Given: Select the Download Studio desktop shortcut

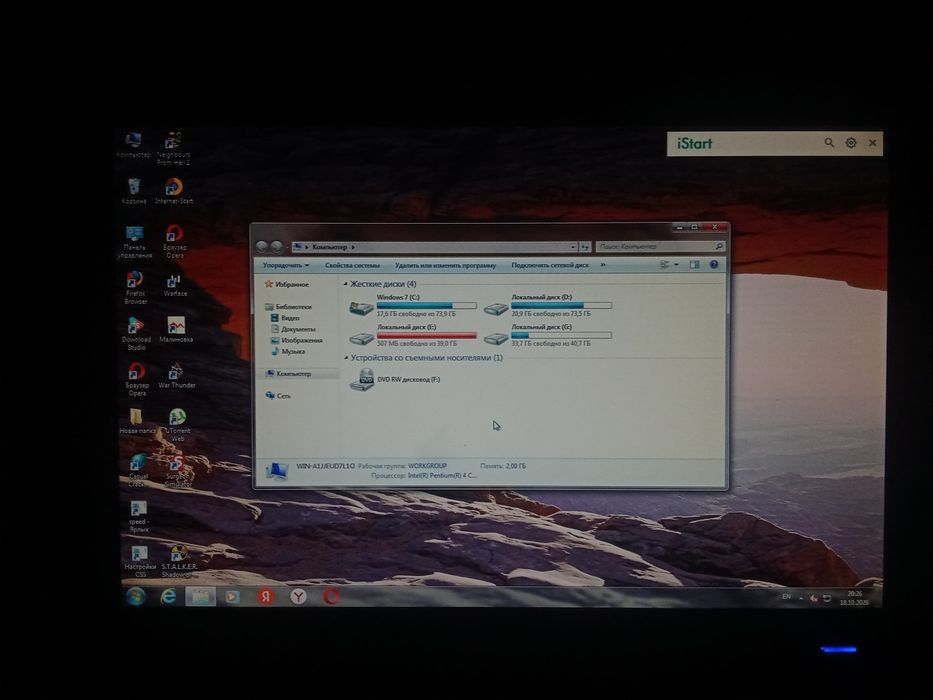Looking at the screenshot, I should pyautogui.click(x=136, y=333).
